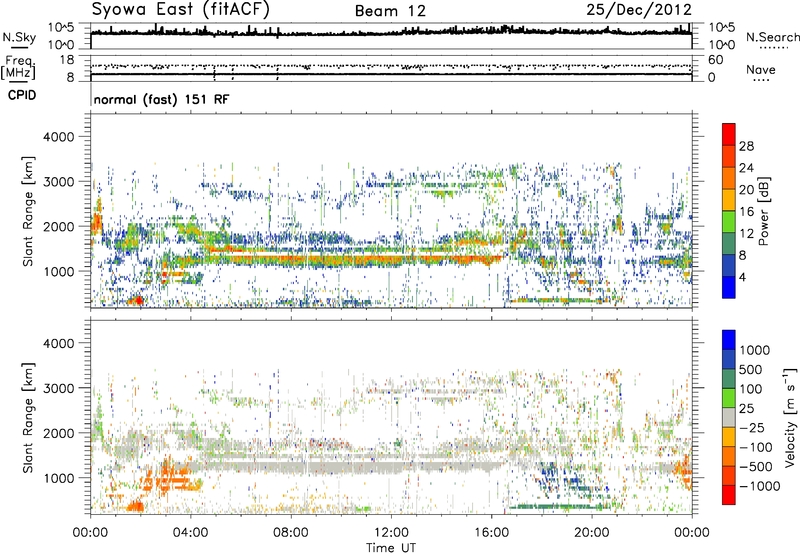Click the power colorbar
This screenshot has width=800, height=554.
point(729,211)
